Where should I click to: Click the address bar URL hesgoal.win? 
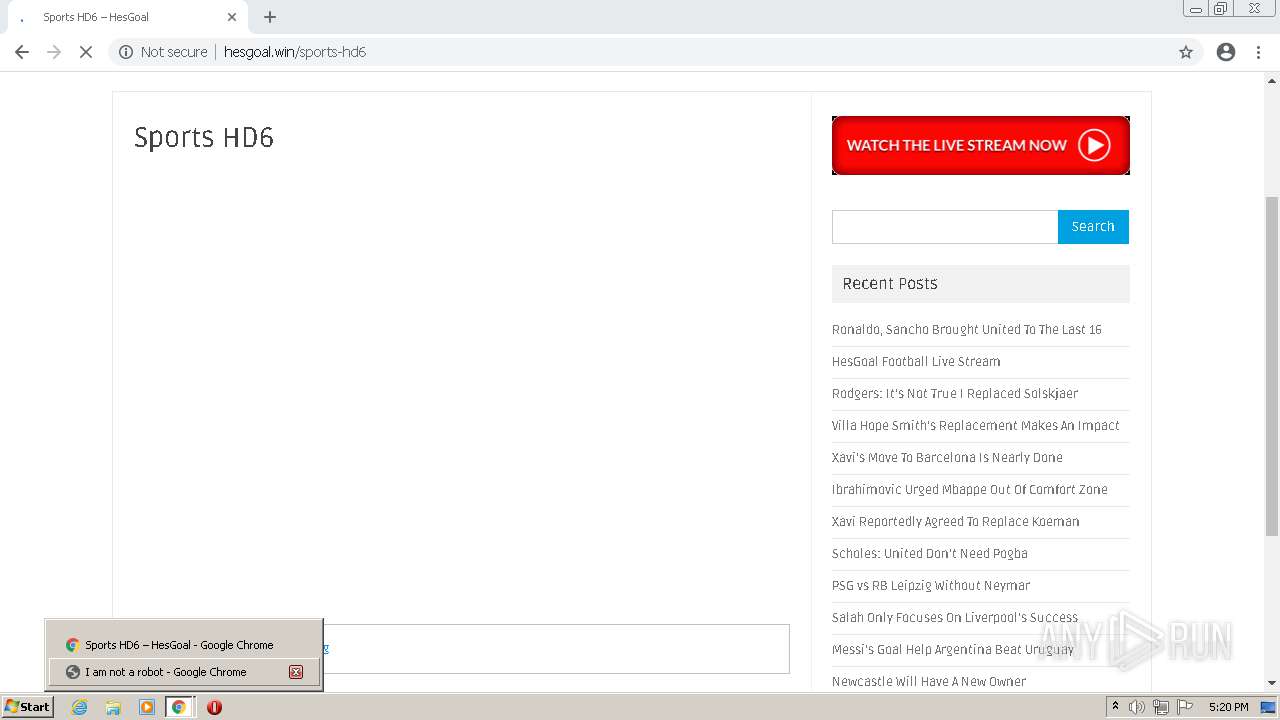pos(295,52)
